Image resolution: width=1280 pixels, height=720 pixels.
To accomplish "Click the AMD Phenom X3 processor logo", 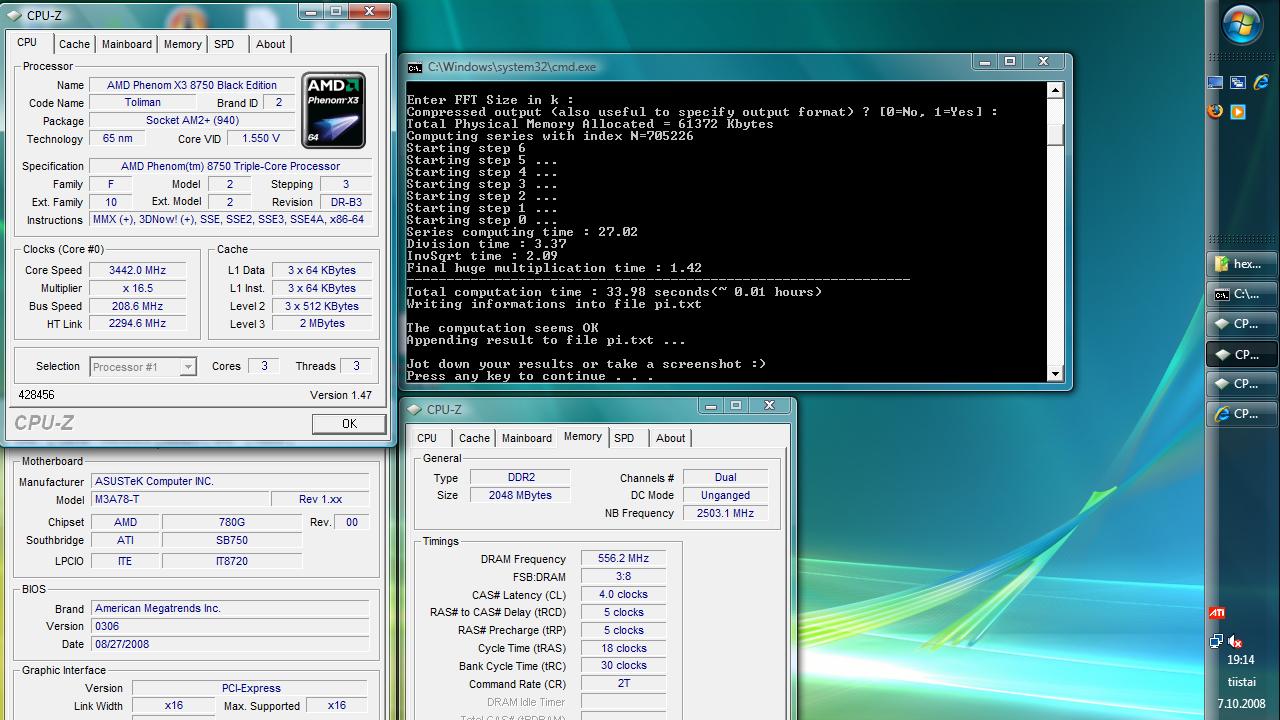I will [x=334, y=108].
